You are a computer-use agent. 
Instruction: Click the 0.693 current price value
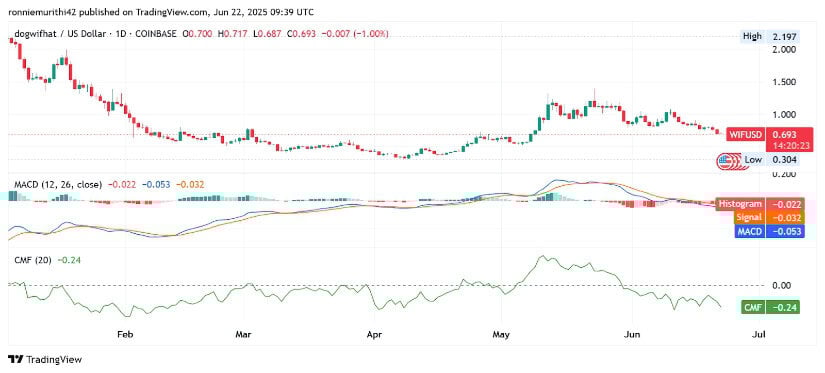point(784,135)
